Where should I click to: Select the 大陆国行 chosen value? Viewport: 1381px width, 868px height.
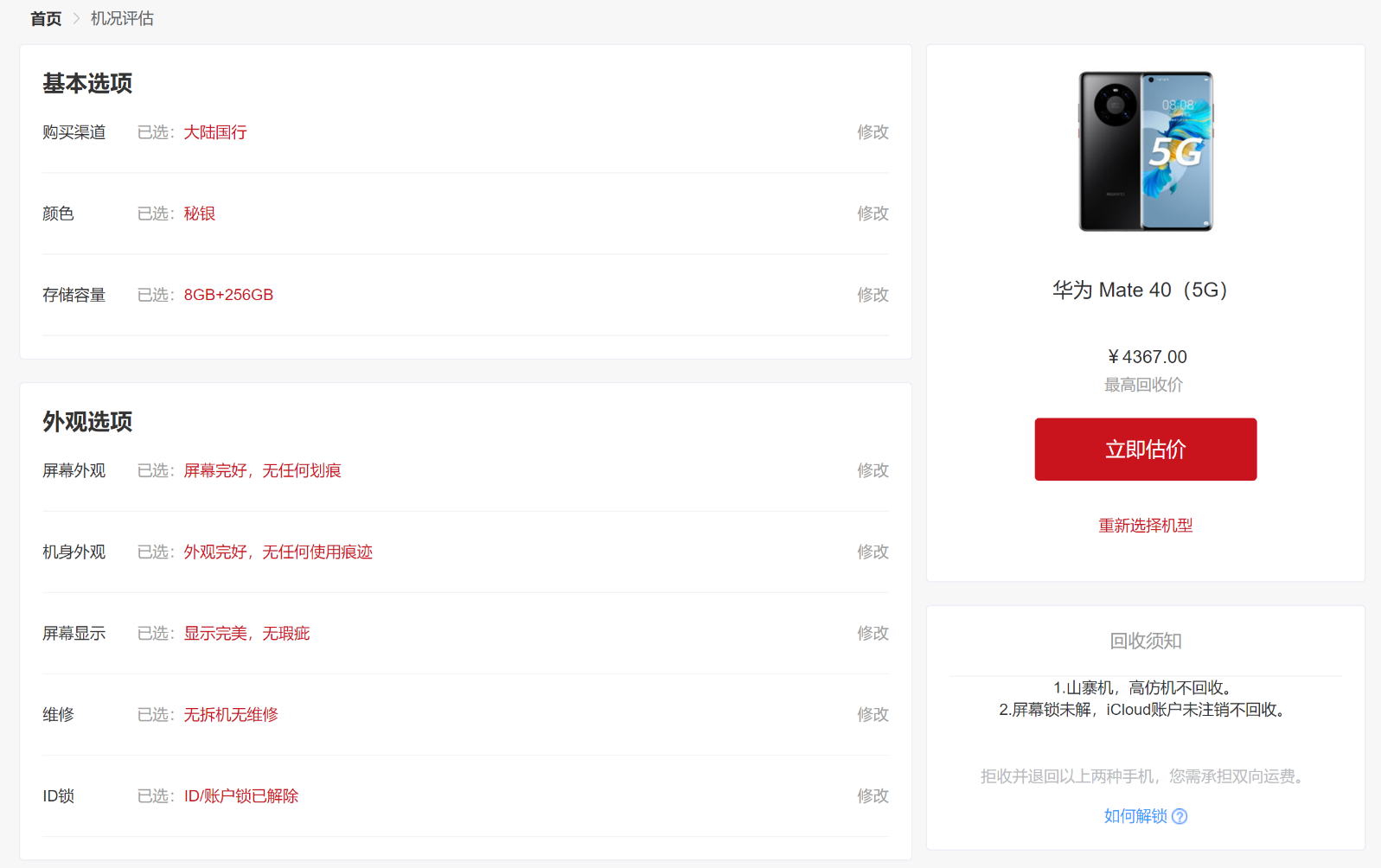(x=215, y=132)
